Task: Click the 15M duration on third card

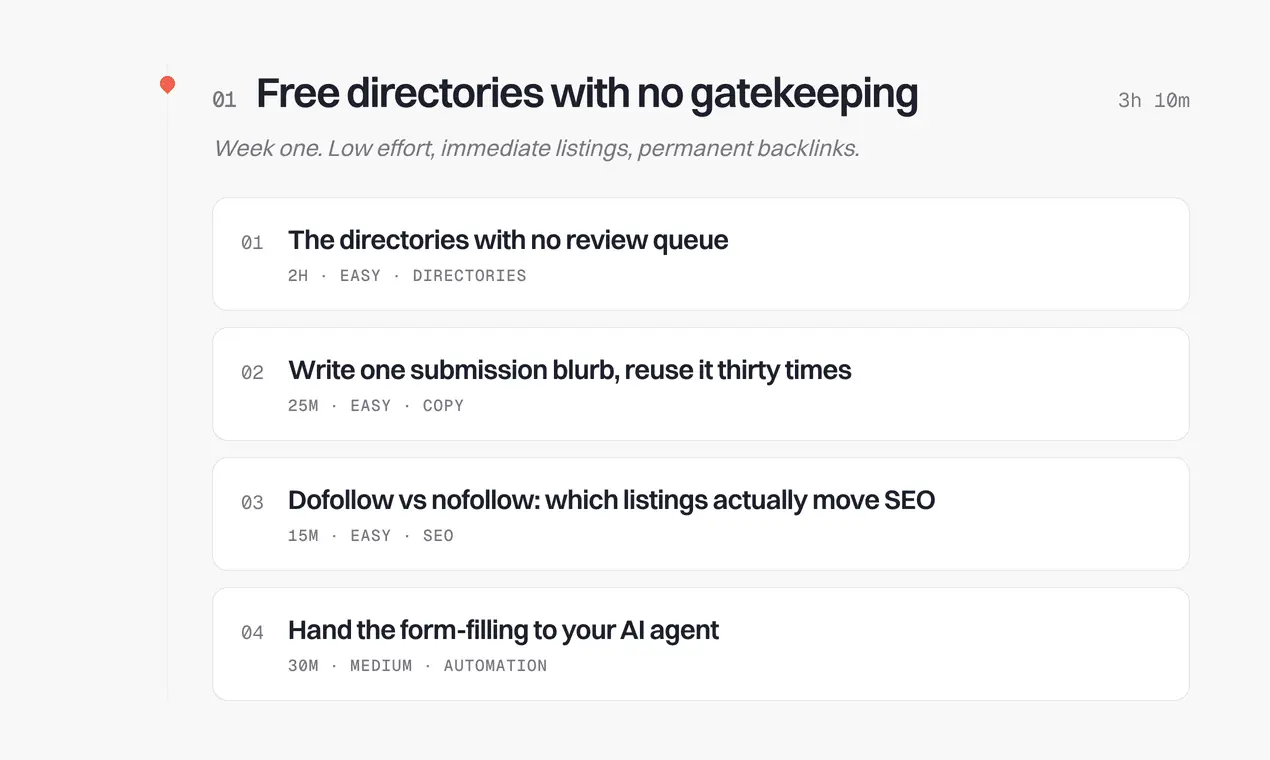Action: [x=303, y=536]
